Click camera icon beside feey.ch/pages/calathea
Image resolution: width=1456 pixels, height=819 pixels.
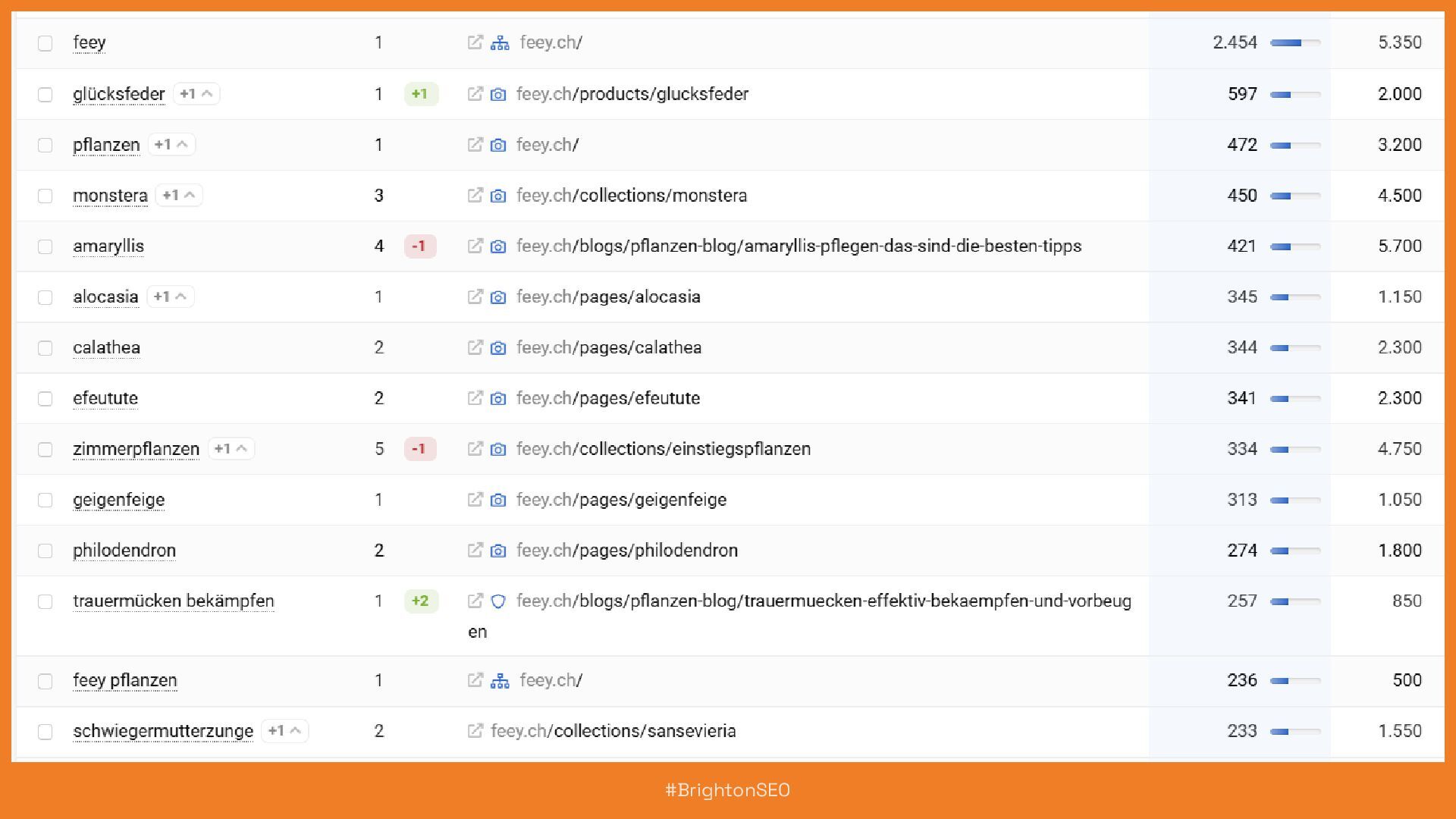498,348
